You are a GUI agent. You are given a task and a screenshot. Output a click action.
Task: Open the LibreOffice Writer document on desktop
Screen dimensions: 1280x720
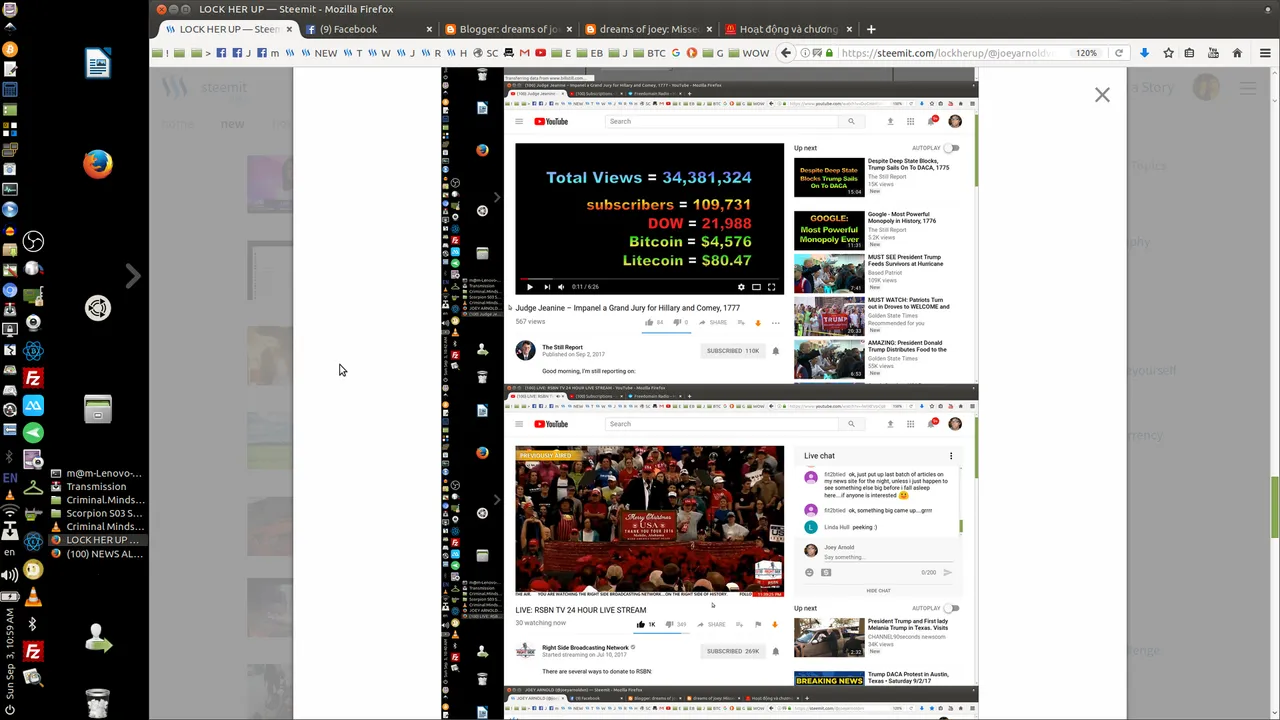[97, 63]
